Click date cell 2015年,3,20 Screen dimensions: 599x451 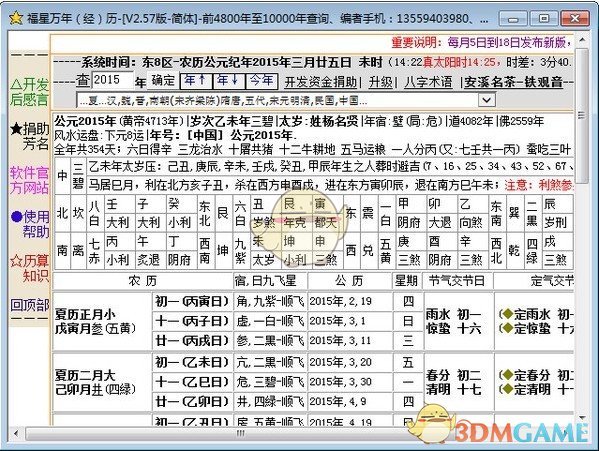pos(350,362)
